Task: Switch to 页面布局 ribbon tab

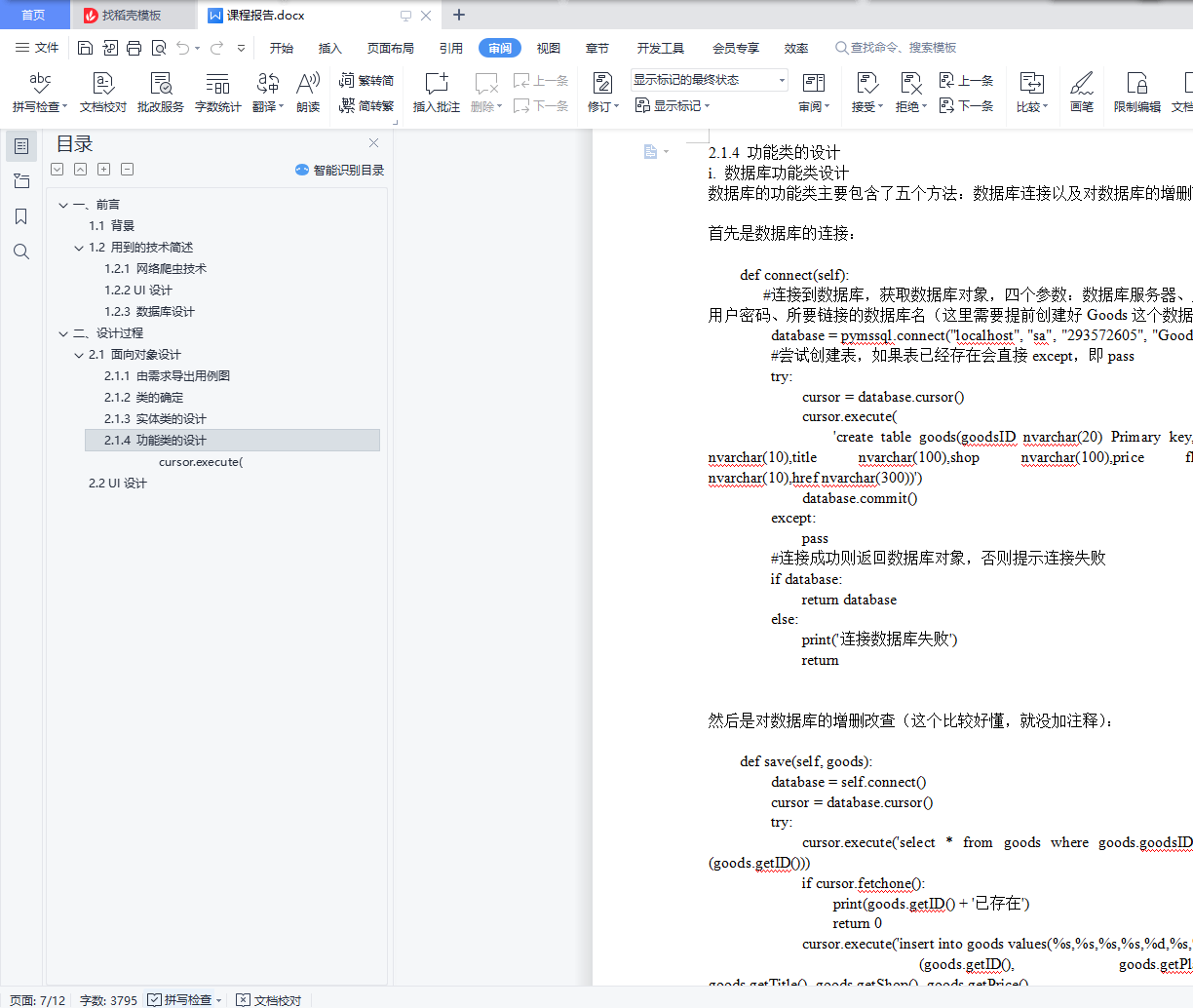Action: click(391, 48)
